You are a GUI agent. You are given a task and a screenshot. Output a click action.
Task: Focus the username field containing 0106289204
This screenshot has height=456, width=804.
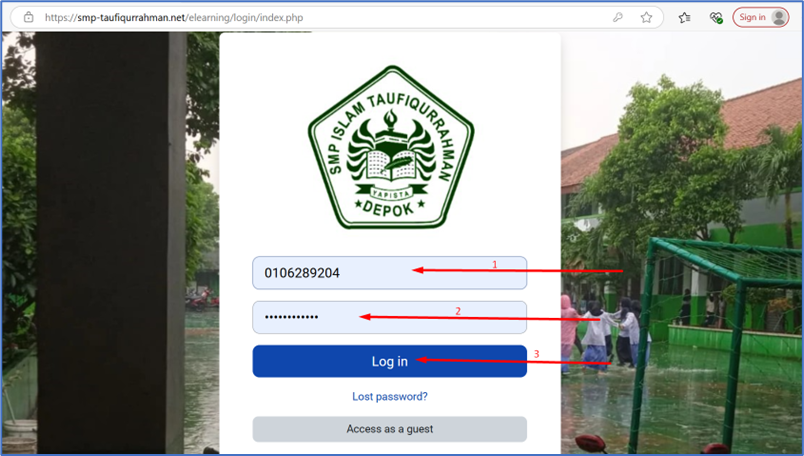[389, 273]
